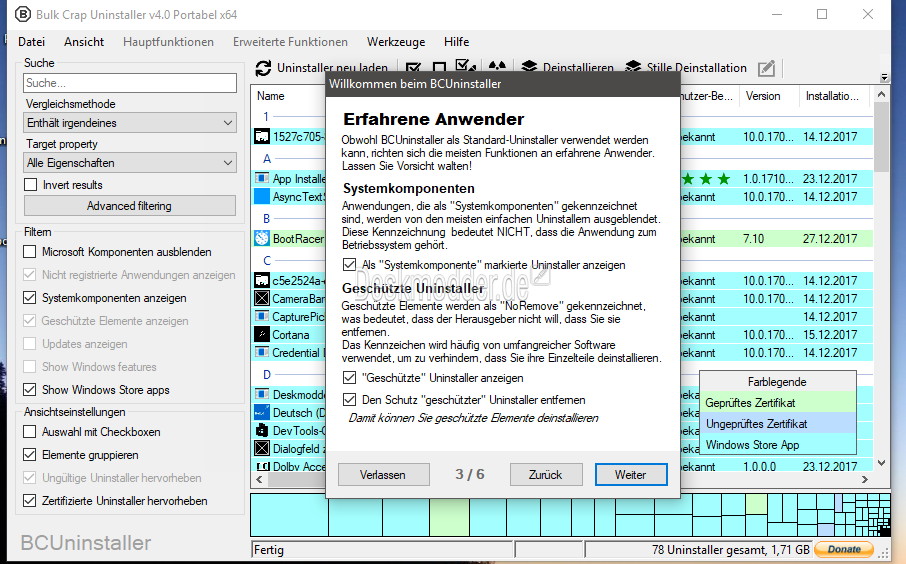Screen dimensions: 906x564
Task: Toggle Als "Systemkomponente" markierte Uninstaller anzeigen
Action: pos(349,265)
